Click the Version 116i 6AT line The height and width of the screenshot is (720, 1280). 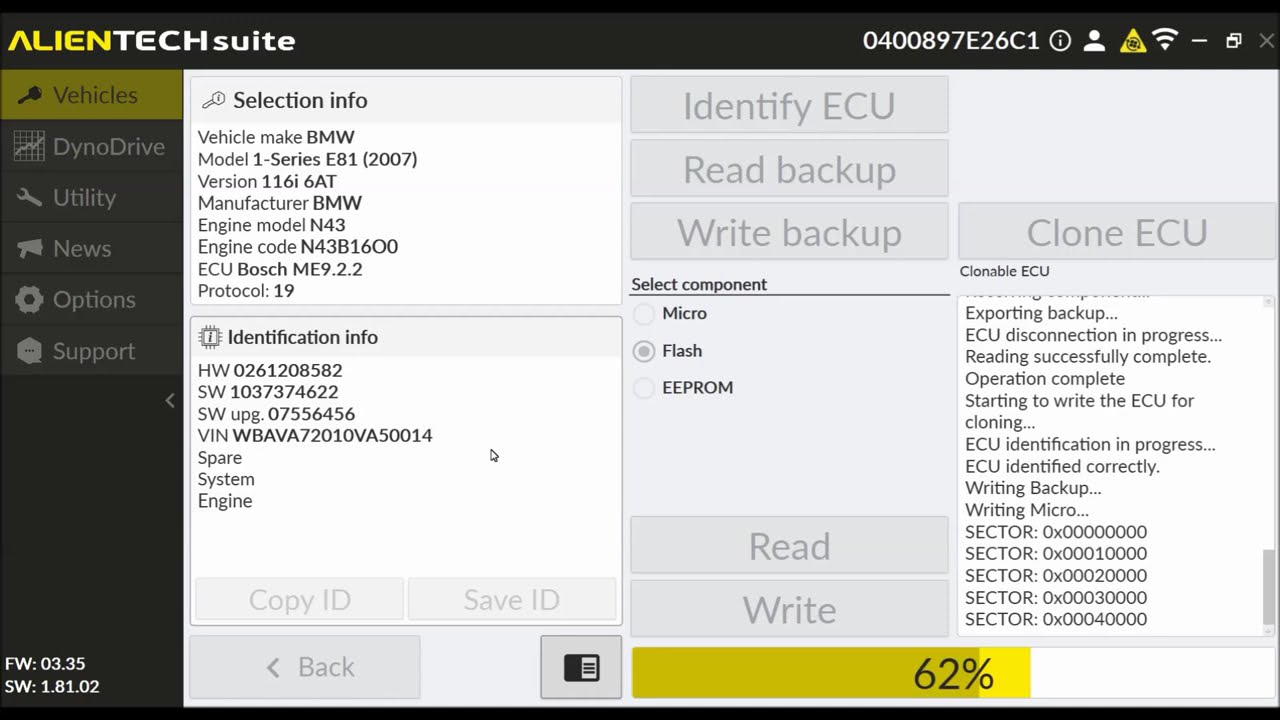(x=267, y=181)
